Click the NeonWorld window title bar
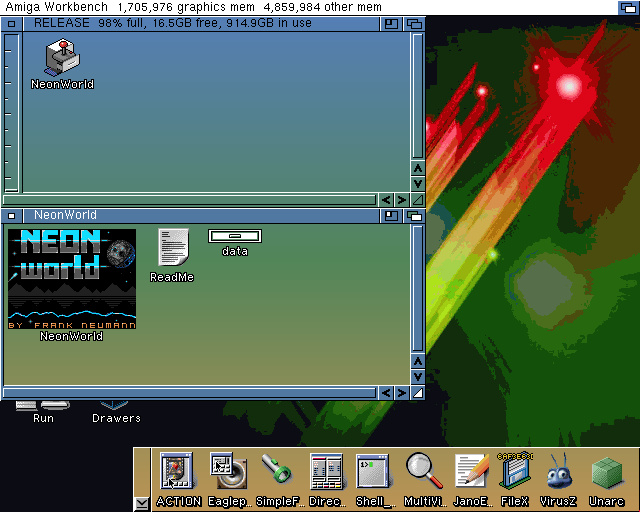Screen dimensions: 640x512 coord(201,215)
